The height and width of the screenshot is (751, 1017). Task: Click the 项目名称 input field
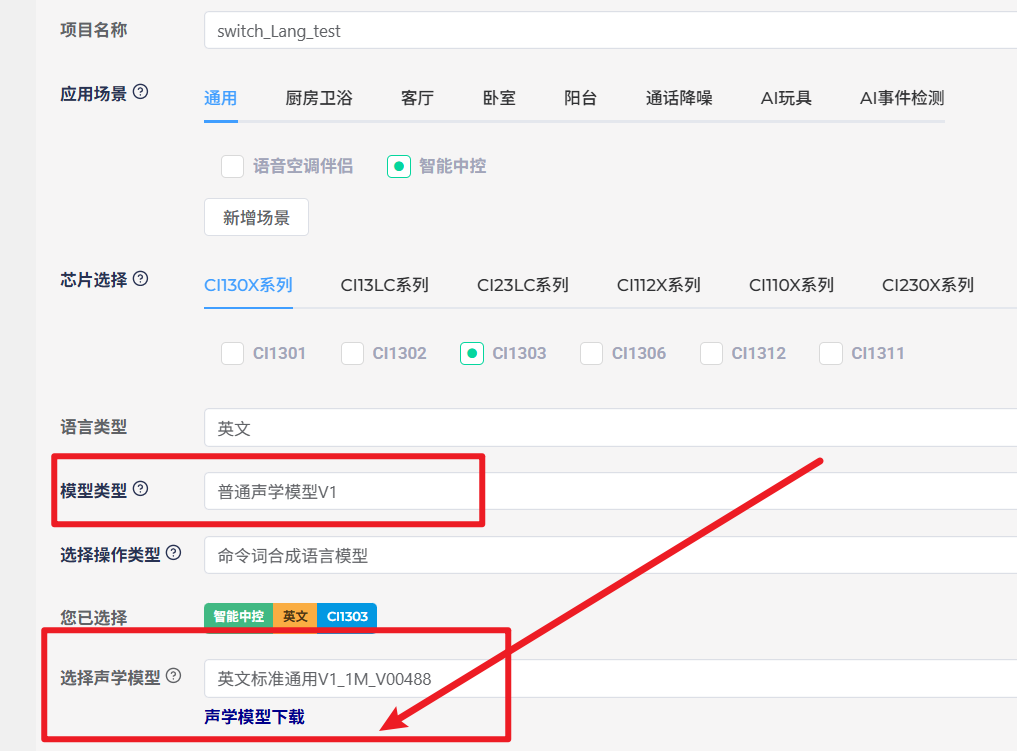(610, 30)
